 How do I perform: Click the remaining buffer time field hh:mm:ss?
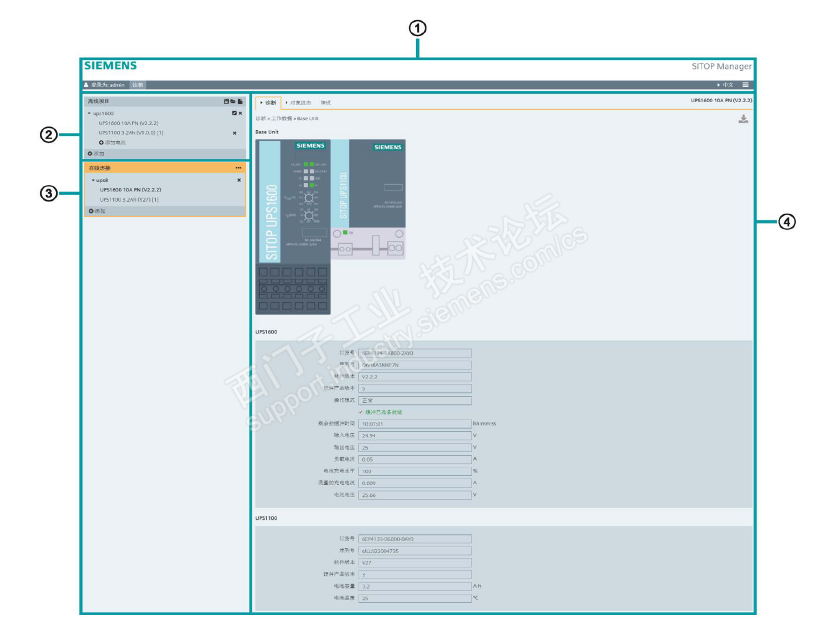click(x=415, y=424)
